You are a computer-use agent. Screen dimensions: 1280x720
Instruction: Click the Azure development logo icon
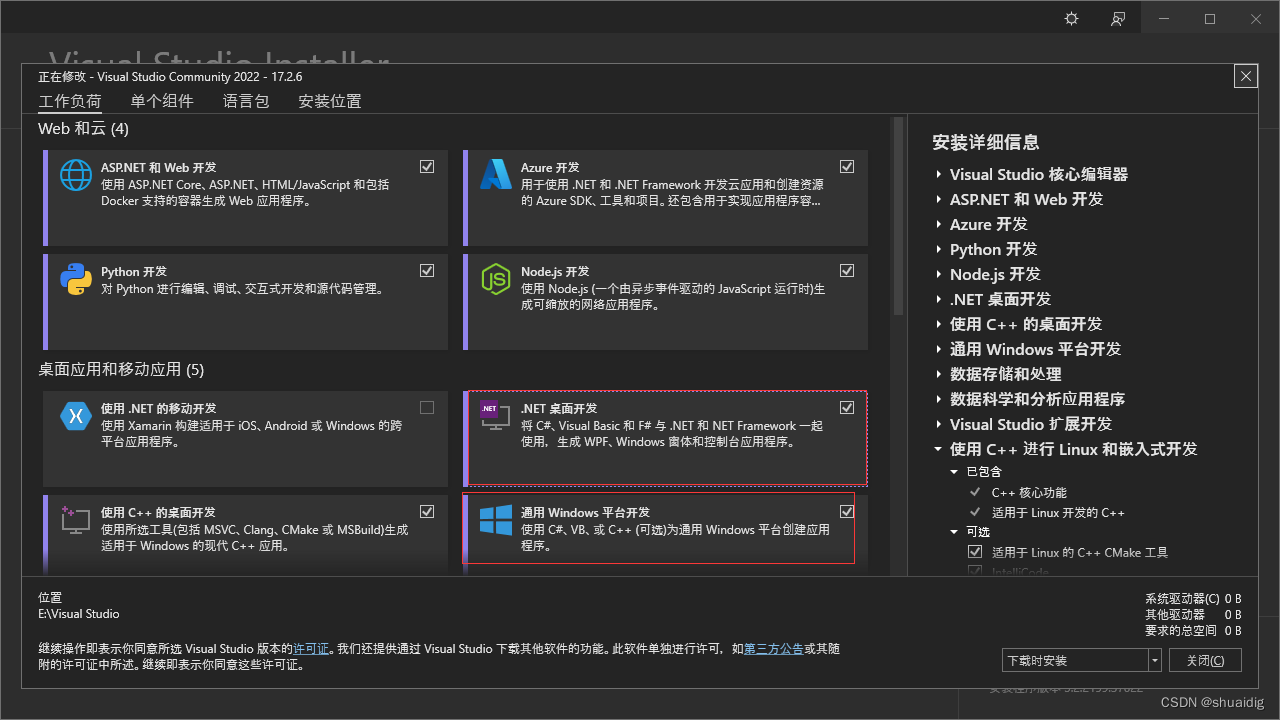(x=496, y=175)
